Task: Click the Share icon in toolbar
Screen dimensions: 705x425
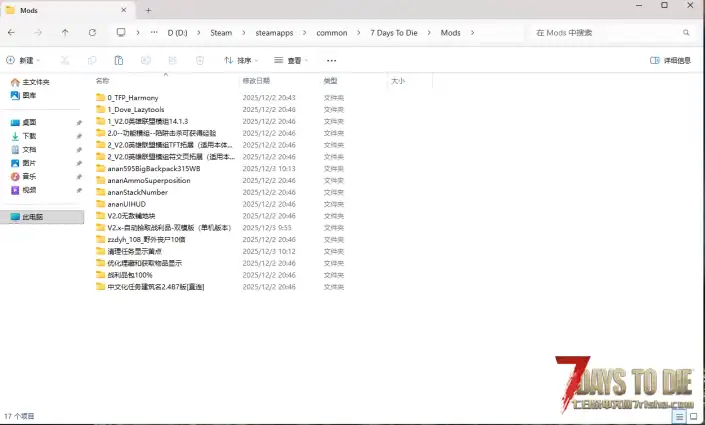Action: [x=173, y=60]
